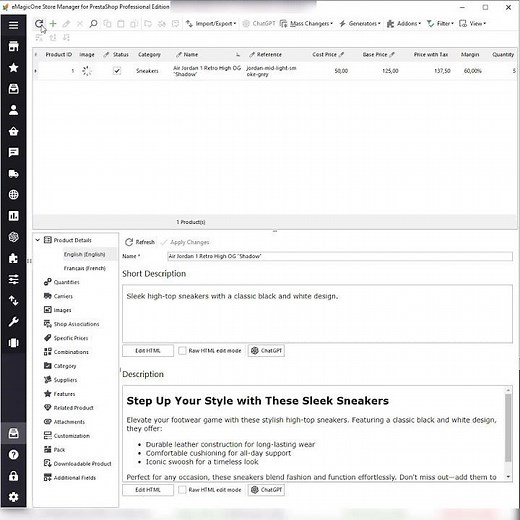Open the globe icon in sidebar
The height and width of the screenshot is (520, 520).
tap(13, 195)
